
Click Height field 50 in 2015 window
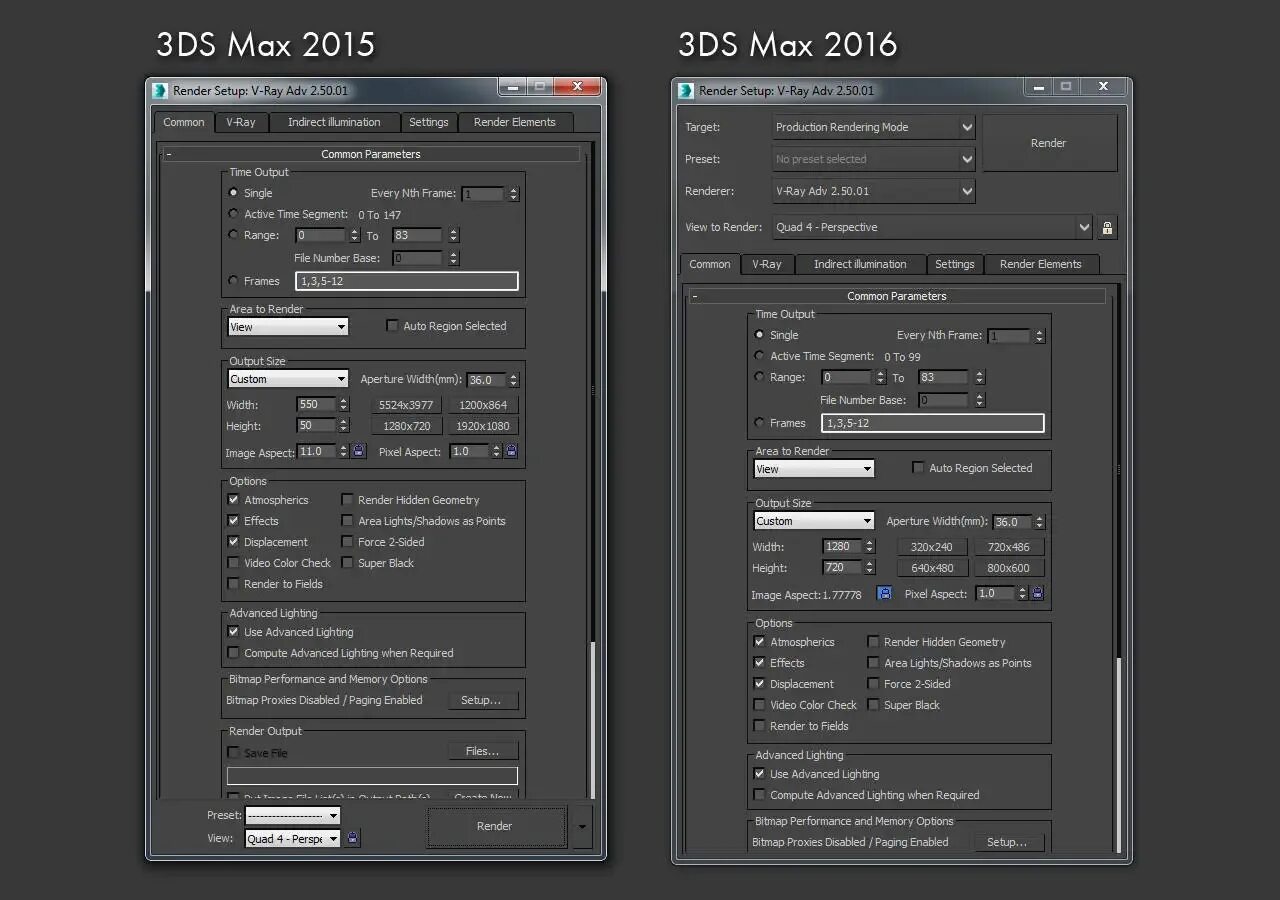point(315,425)
